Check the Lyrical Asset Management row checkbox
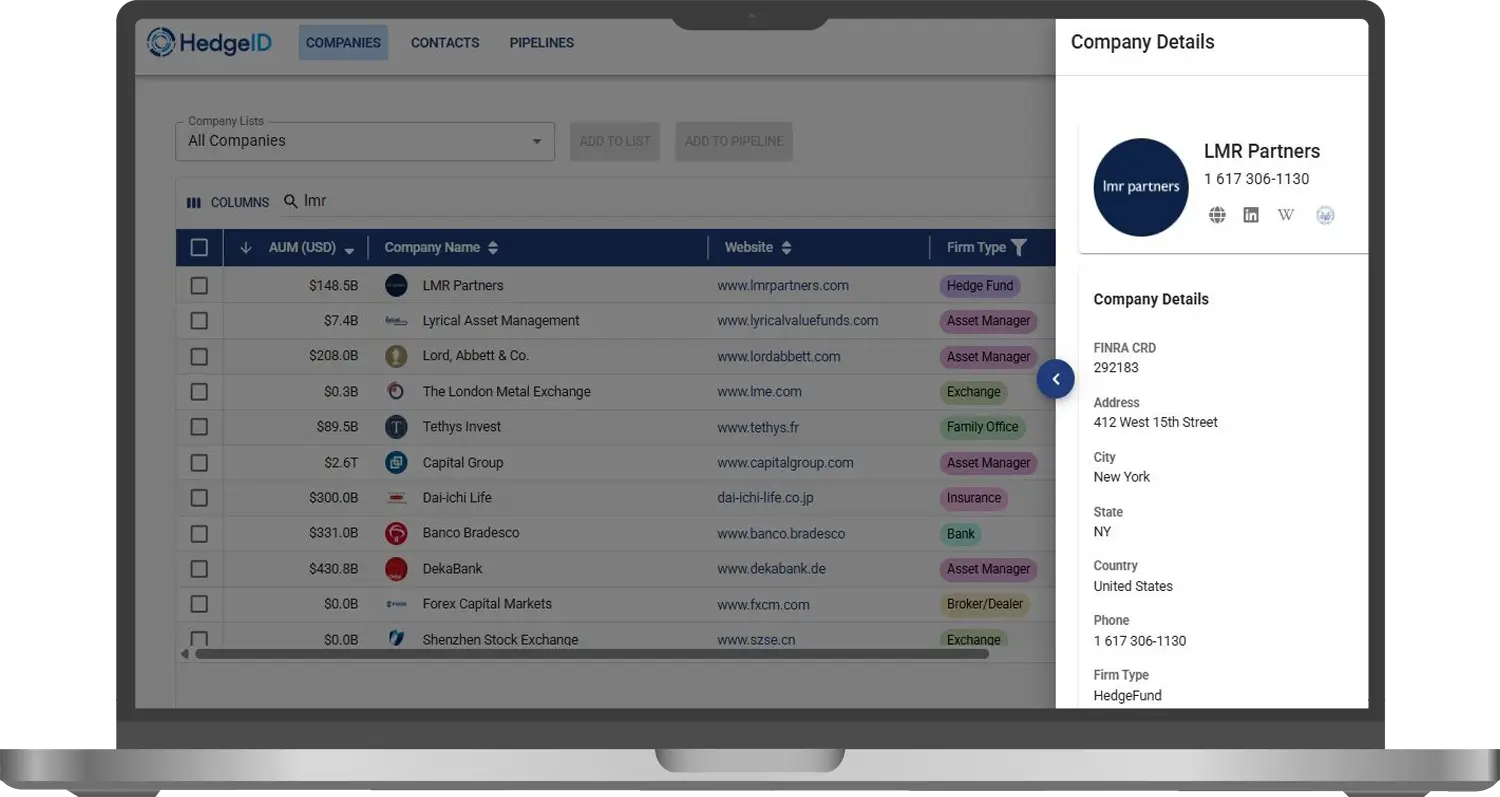The height and width of the screenshot is (797, 1500). [x=199, y=321]
